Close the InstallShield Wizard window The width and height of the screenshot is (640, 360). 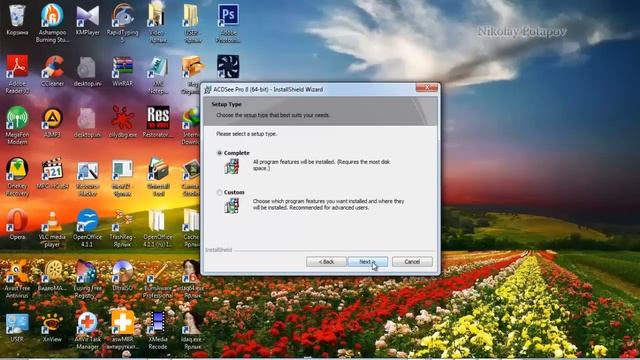427,87
